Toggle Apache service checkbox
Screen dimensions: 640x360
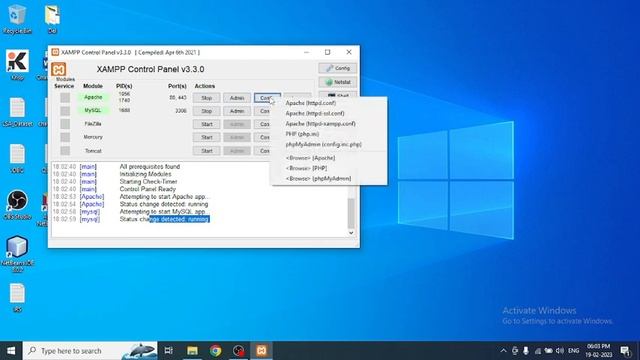[x=65, y=98]
